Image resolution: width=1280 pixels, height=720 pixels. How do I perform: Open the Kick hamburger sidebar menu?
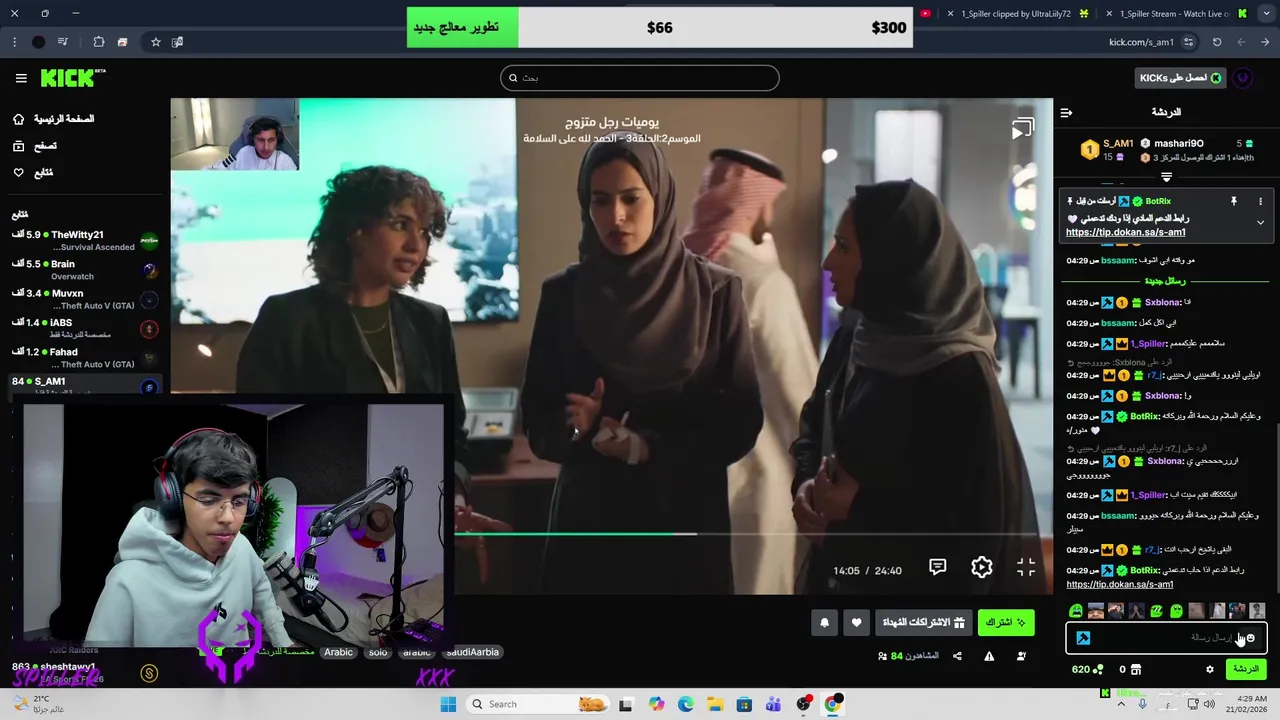[x=21, y=78]
